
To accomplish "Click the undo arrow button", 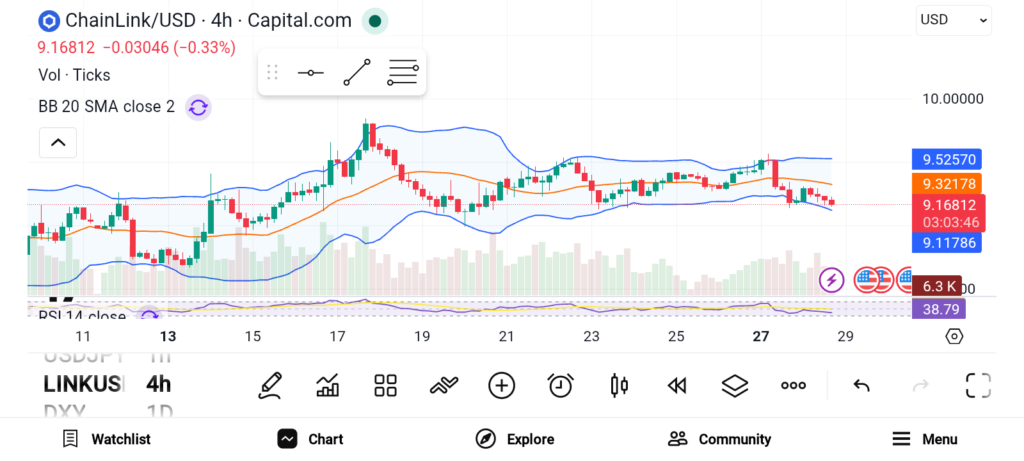I will tap(861, 385).
